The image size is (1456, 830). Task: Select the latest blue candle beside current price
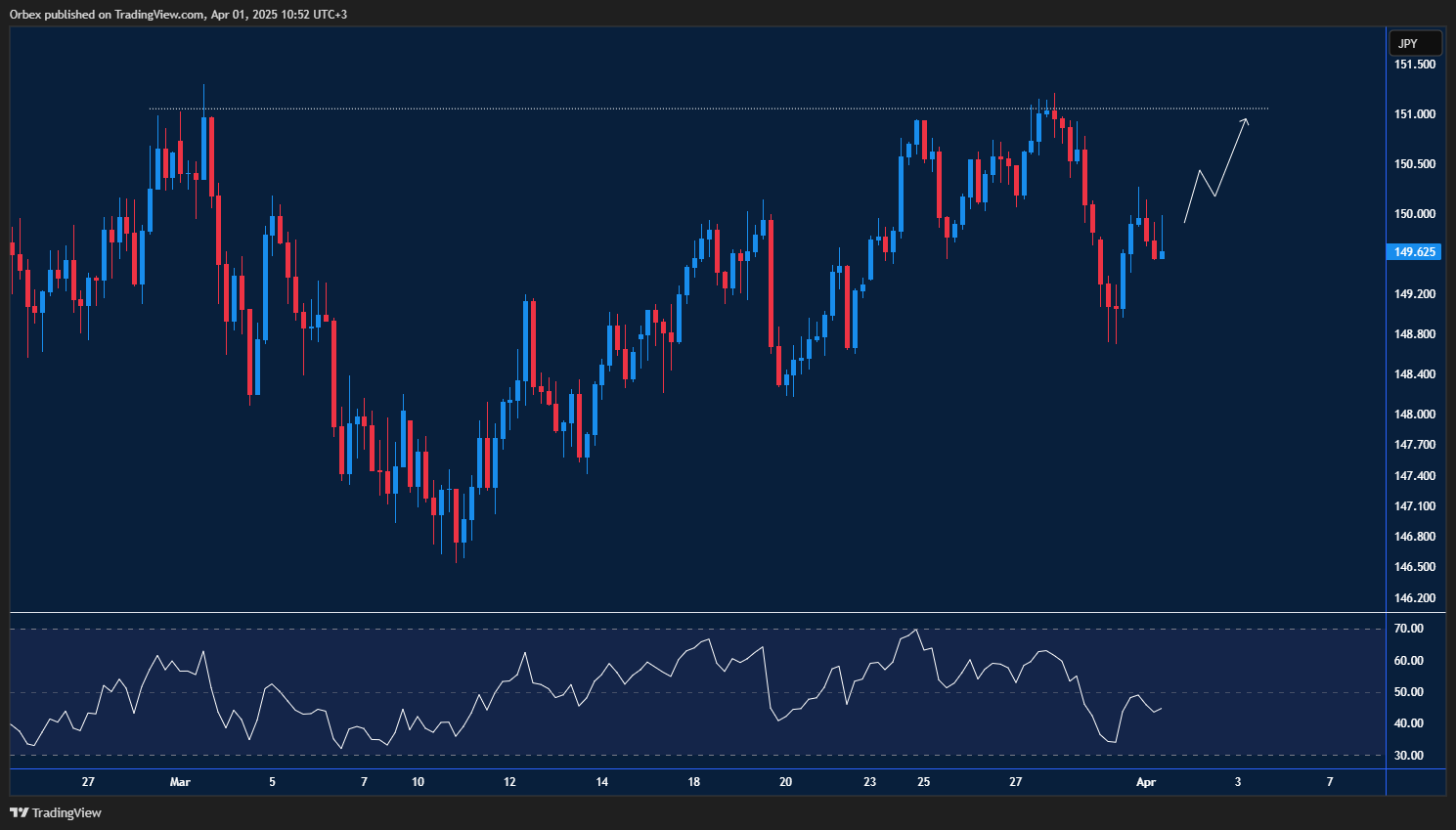click(1162, 255)
